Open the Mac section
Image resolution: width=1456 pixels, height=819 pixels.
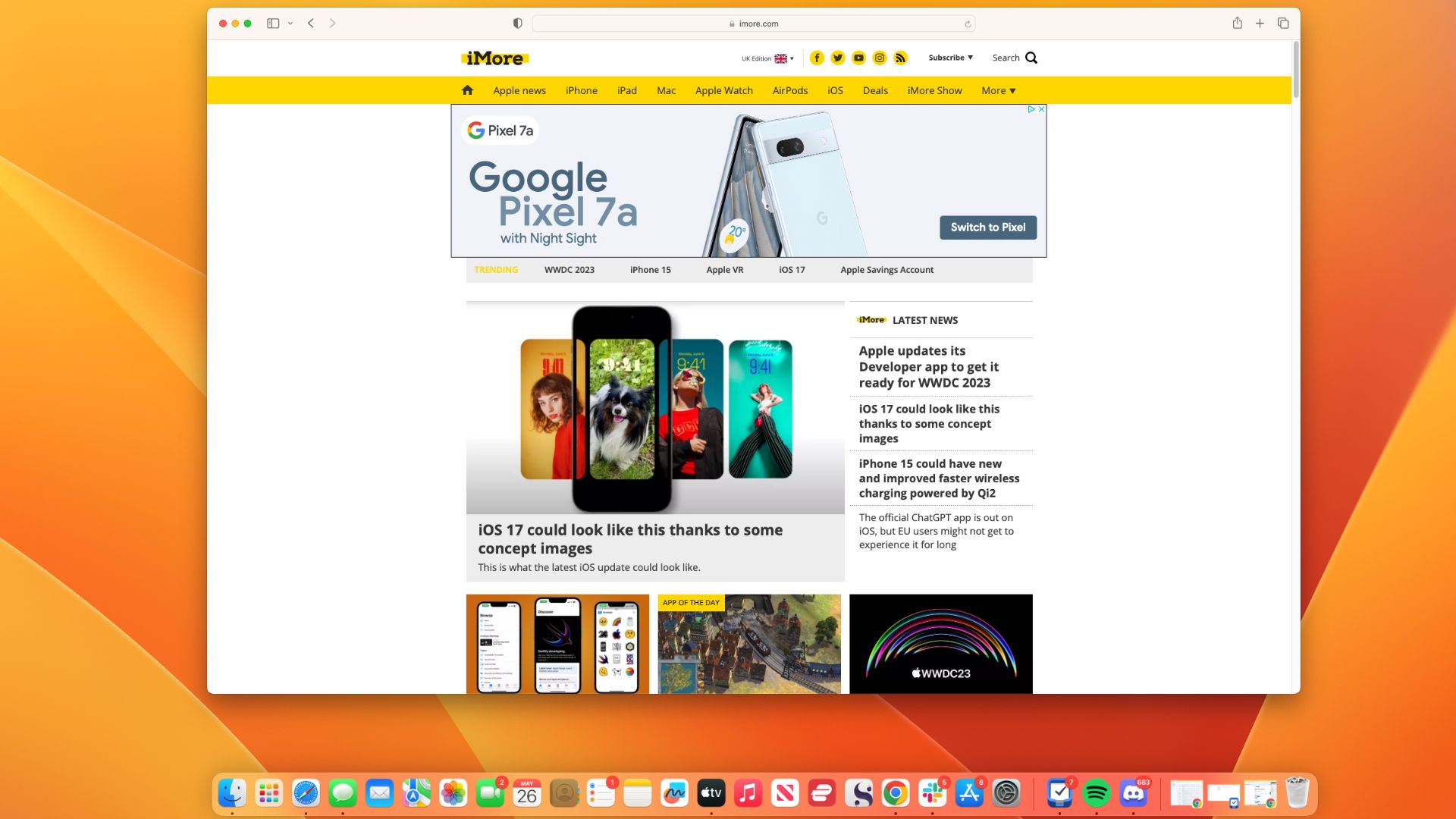[666, 90]
